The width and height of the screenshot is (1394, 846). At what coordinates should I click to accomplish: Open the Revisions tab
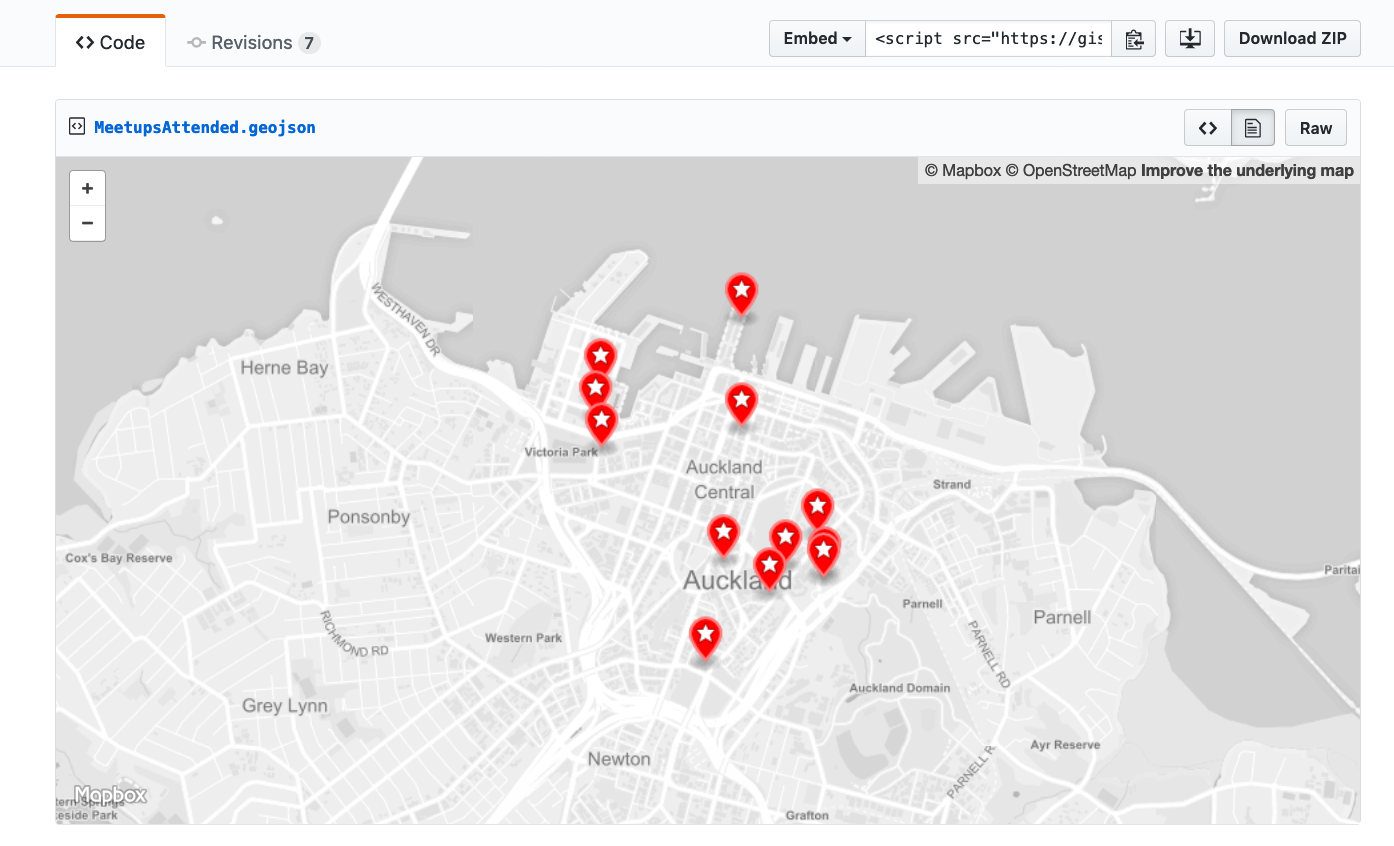click(253, 43)
